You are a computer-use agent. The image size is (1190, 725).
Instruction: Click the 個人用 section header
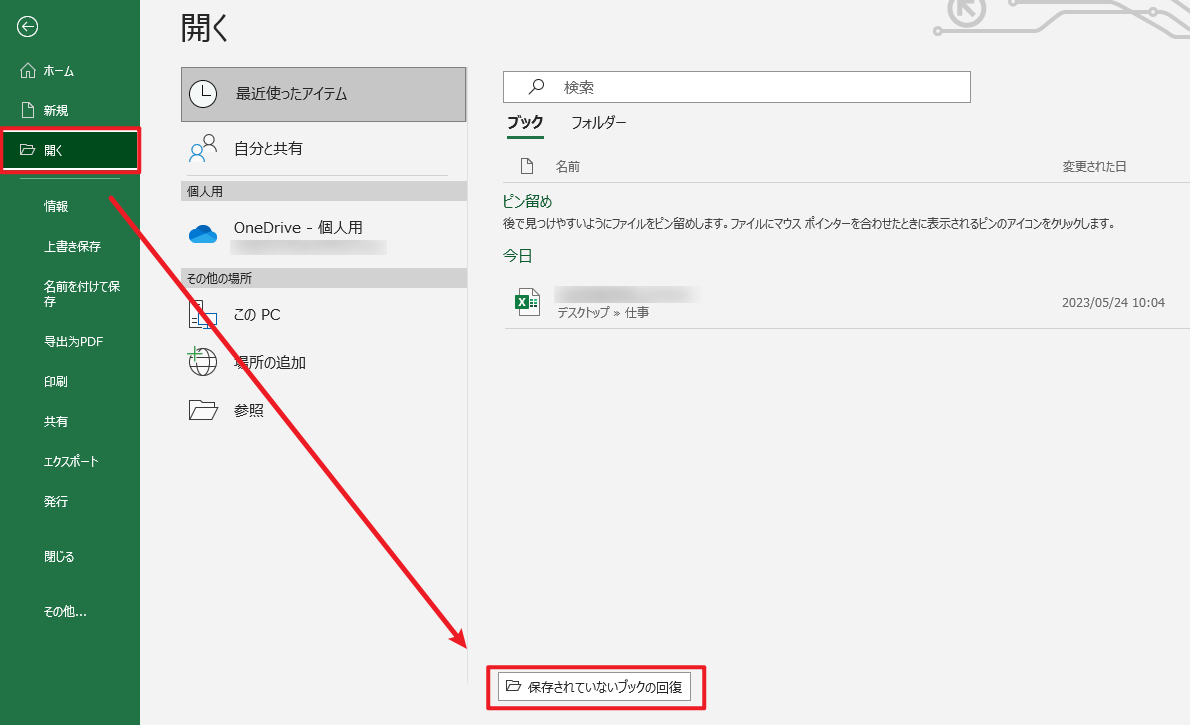tap(323, 191)
